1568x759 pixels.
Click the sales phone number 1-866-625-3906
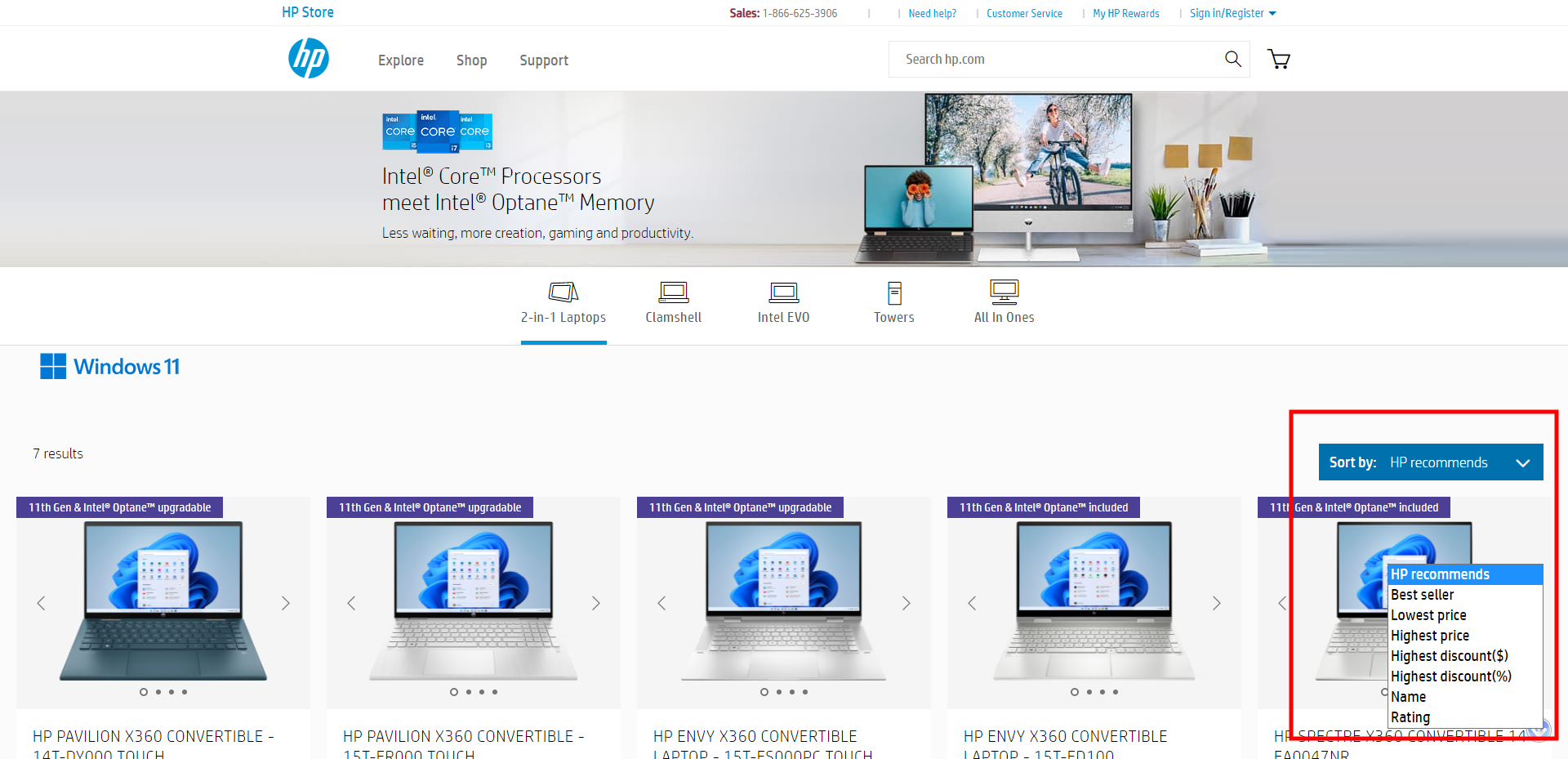[x=800, y=13]
